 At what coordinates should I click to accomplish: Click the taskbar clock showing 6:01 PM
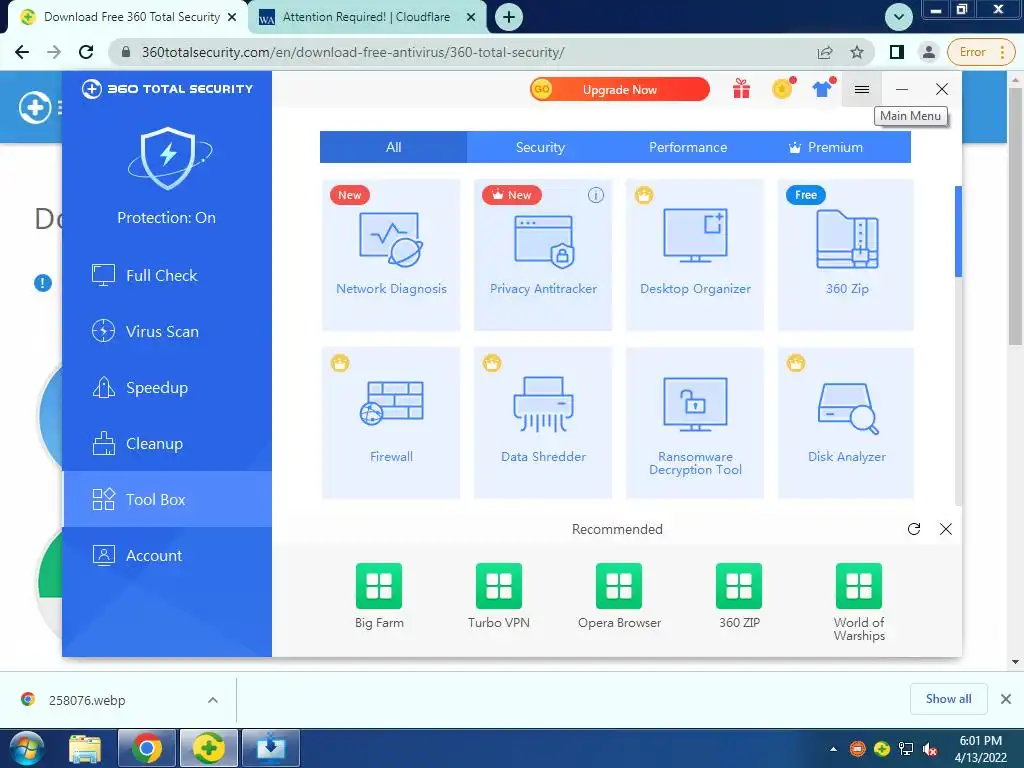point(980,749)
